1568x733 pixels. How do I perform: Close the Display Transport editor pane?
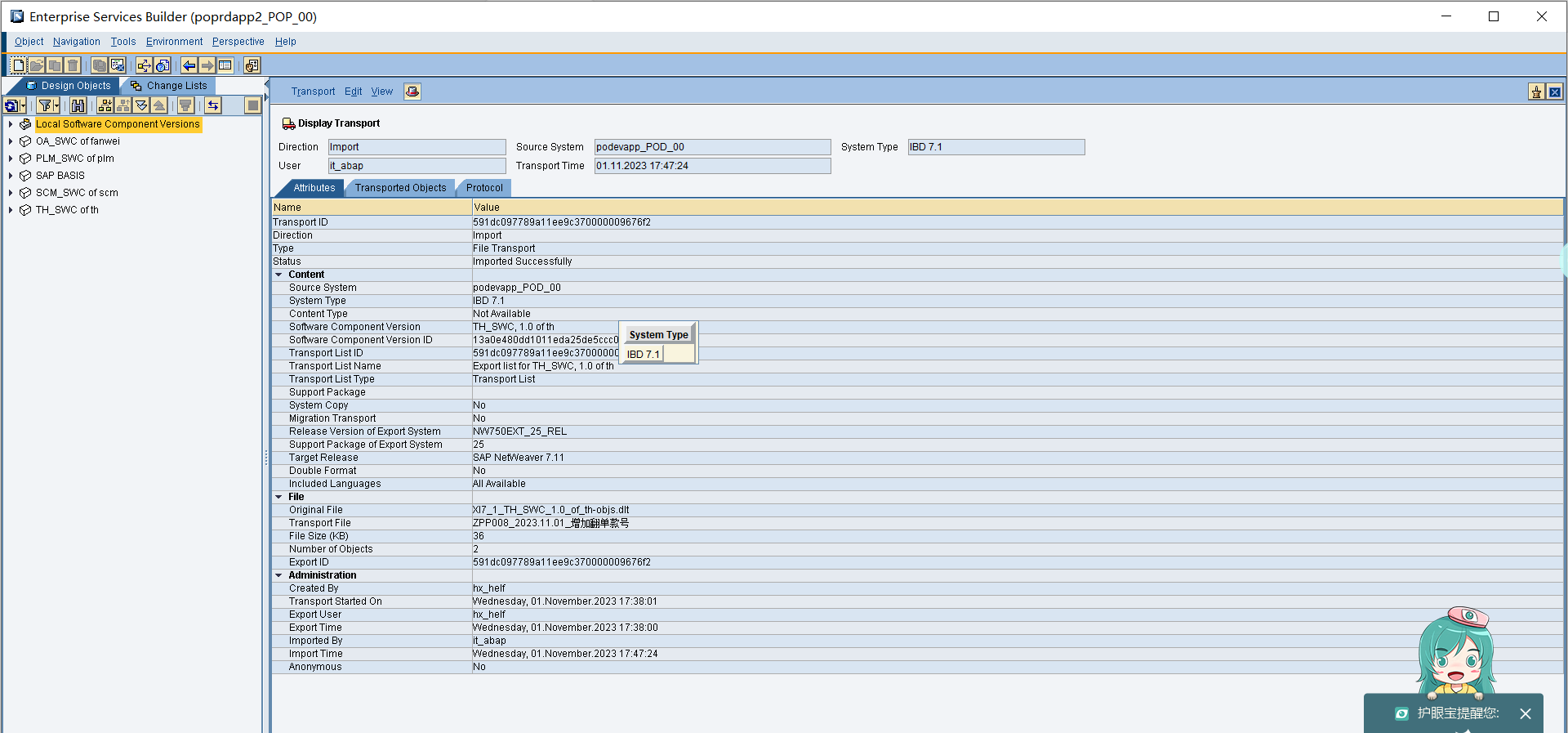point(1555,92)
